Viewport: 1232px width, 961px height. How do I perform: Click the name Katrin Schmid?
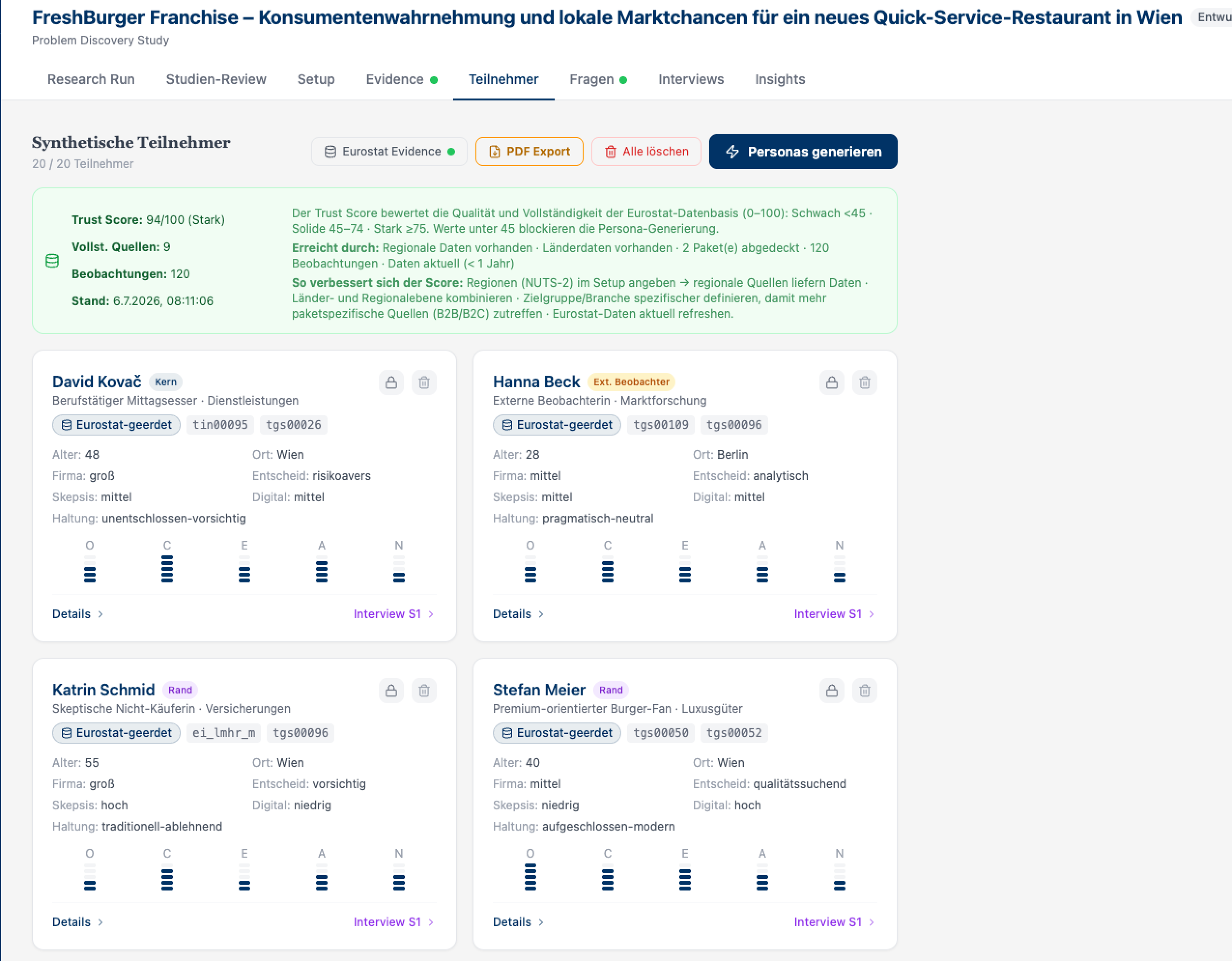(104, 690)
